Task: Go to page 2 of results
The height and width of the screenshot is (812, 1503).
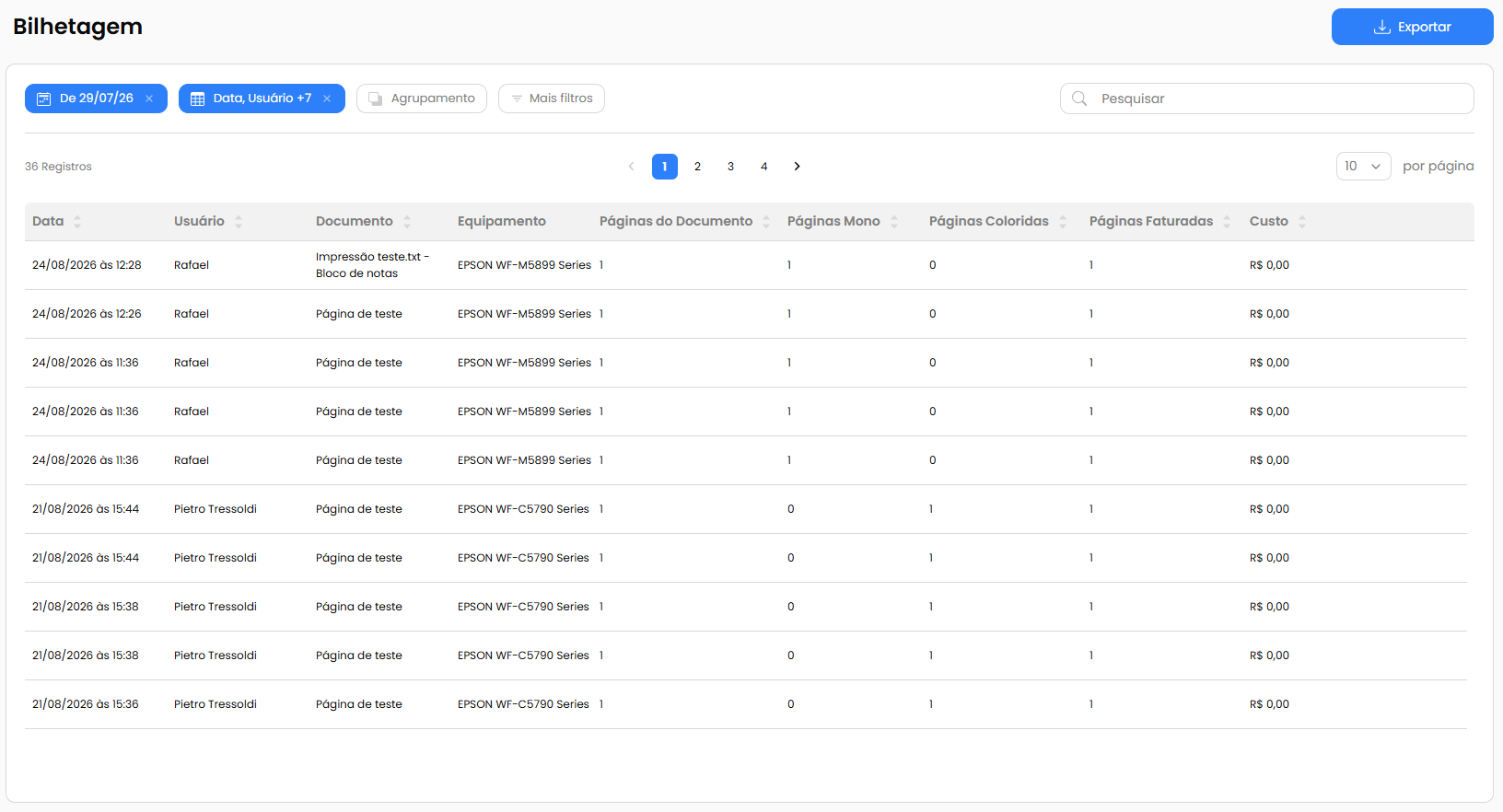Action: (698, 167)
